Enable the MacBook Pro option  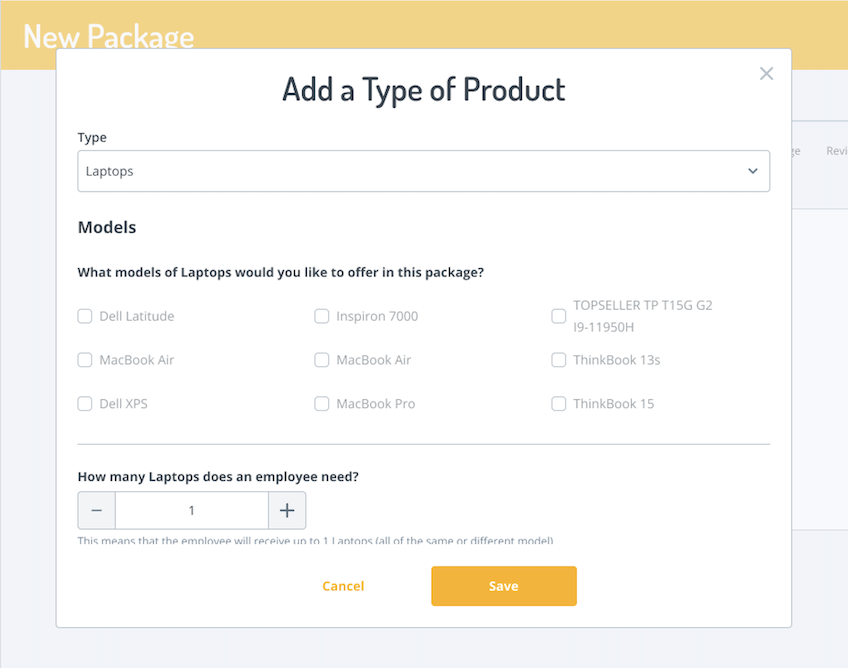click(322, 404)
